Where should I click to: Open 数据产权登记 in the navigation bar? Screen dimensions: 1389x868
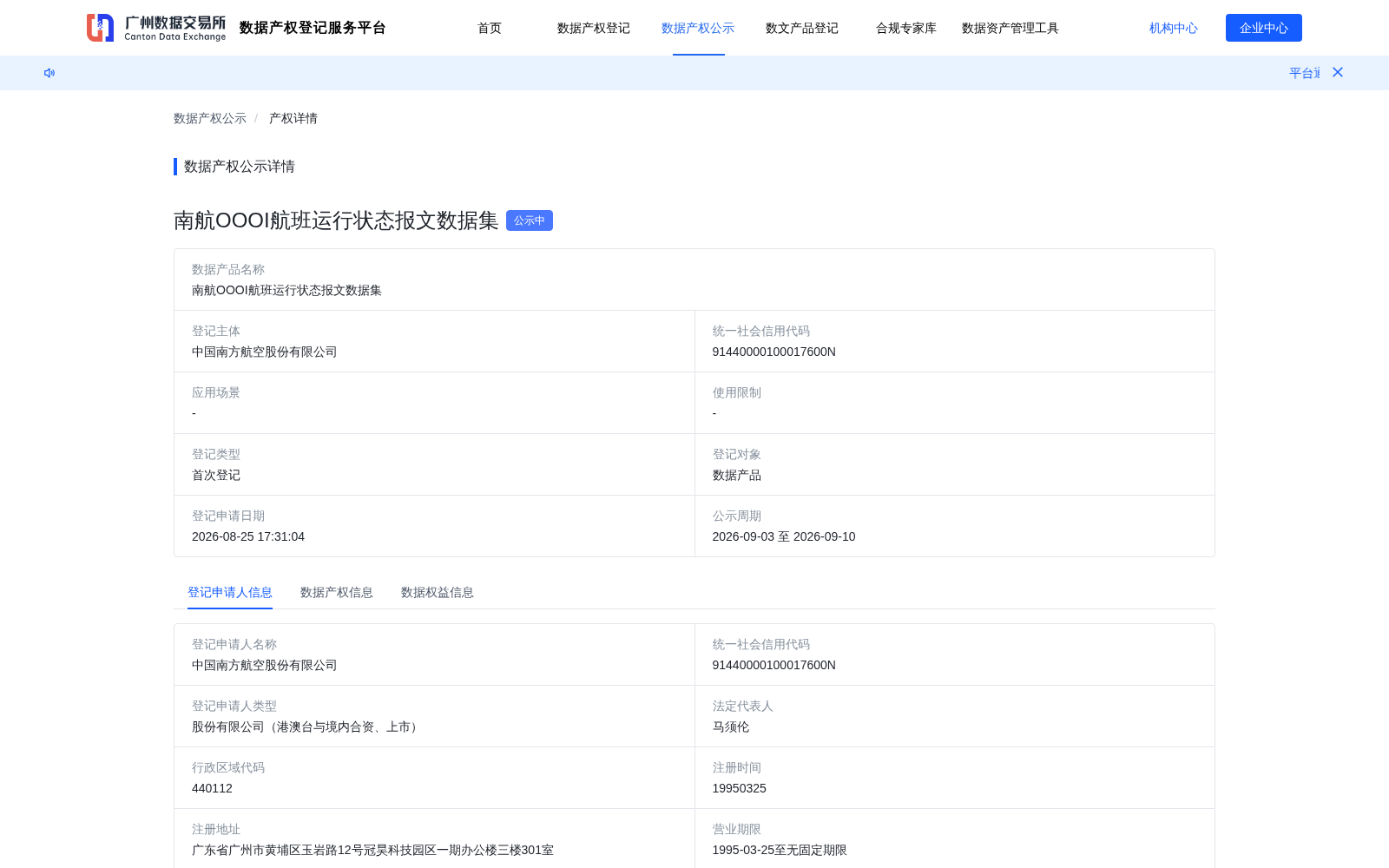click(594, 28)
